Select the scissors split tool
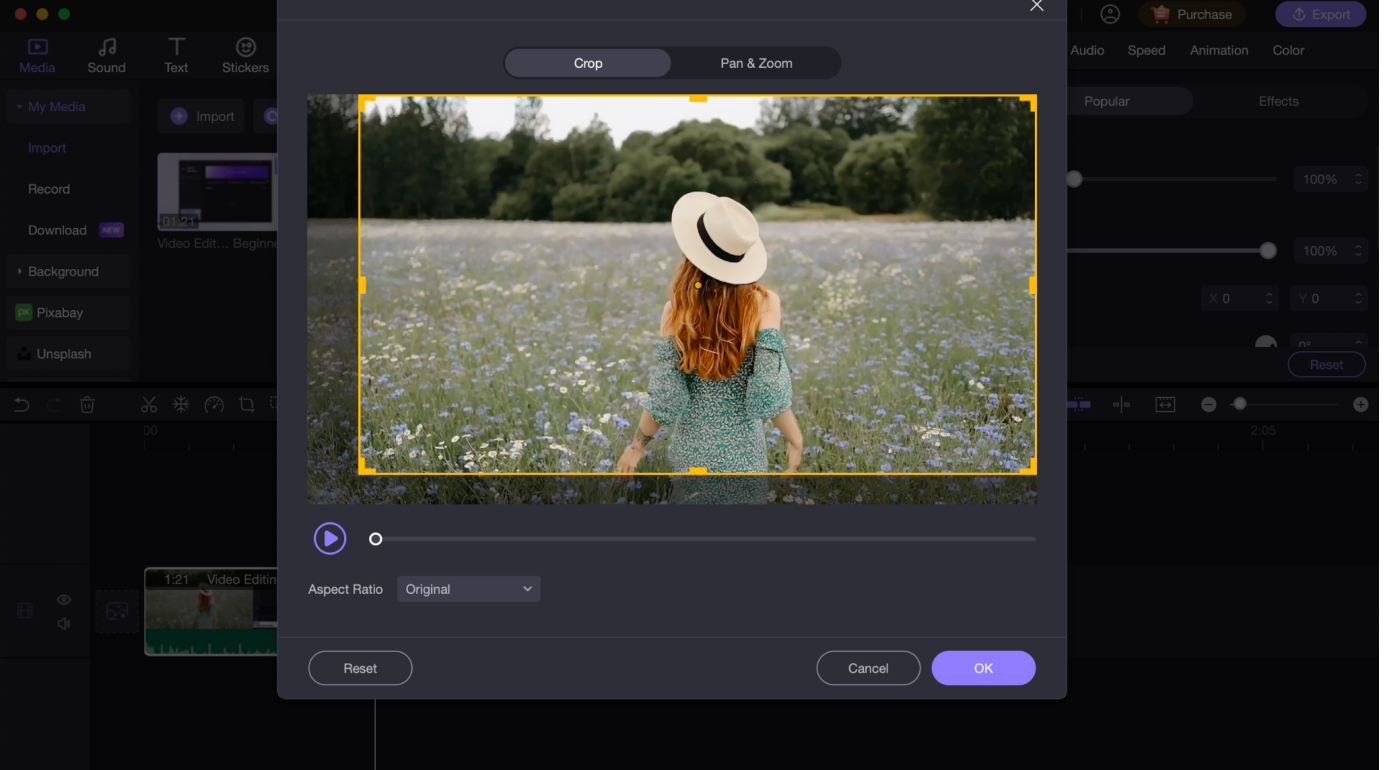This screenshot has width=1384, height=770. click(x=149, y=405)
